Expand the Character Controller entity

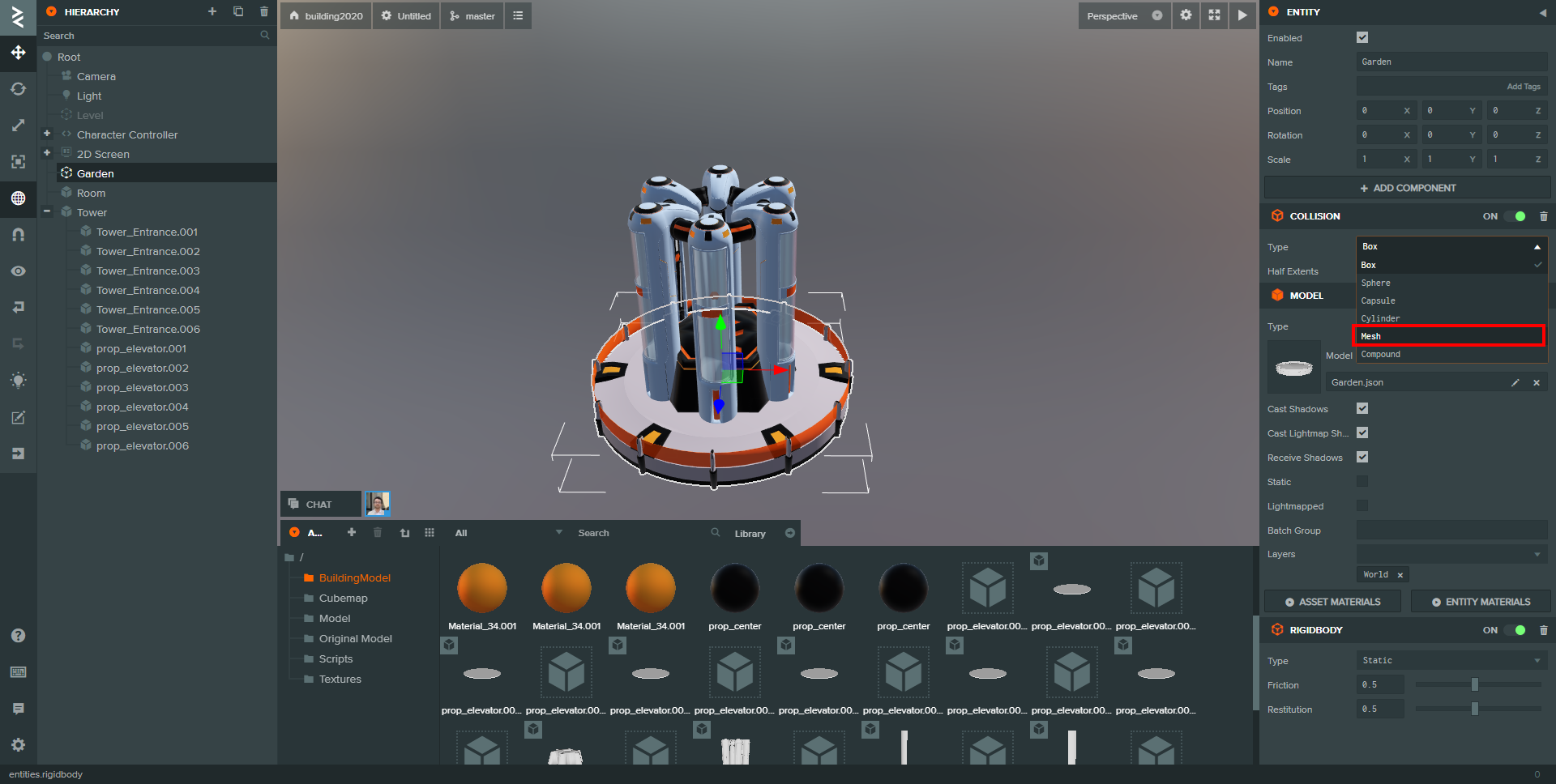tap(47, 134)
